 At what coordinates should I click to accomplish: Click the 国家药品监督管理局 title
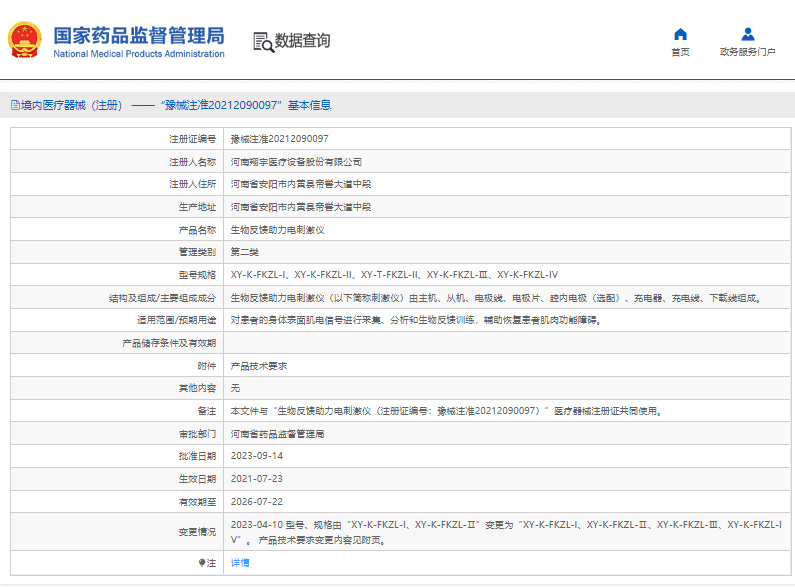[x=139, y=35]
